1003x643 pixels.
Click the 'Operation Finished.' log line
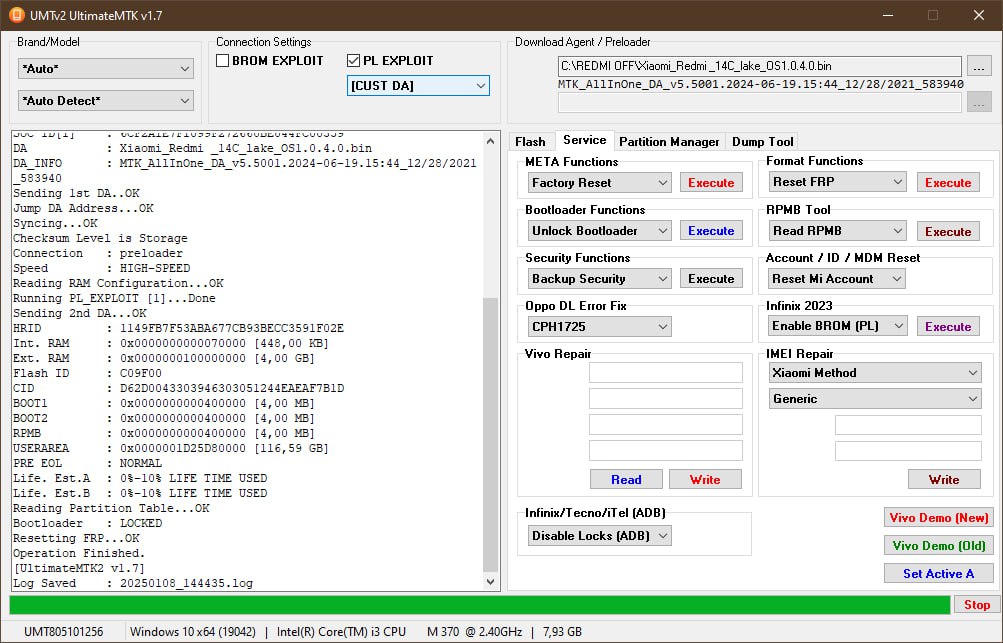(x=79, y=553)
